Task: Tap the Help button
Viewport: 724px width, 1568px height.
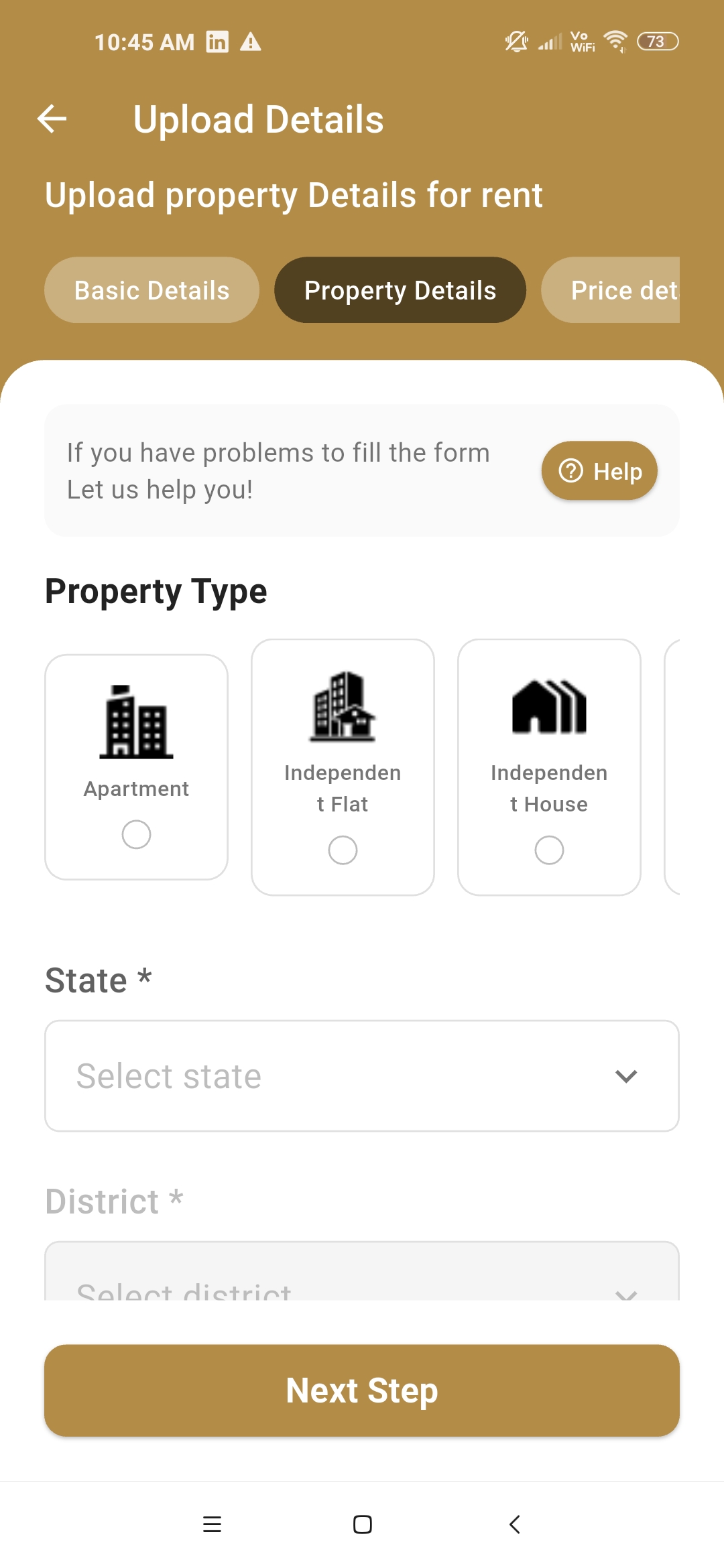Action: point(599,471)
